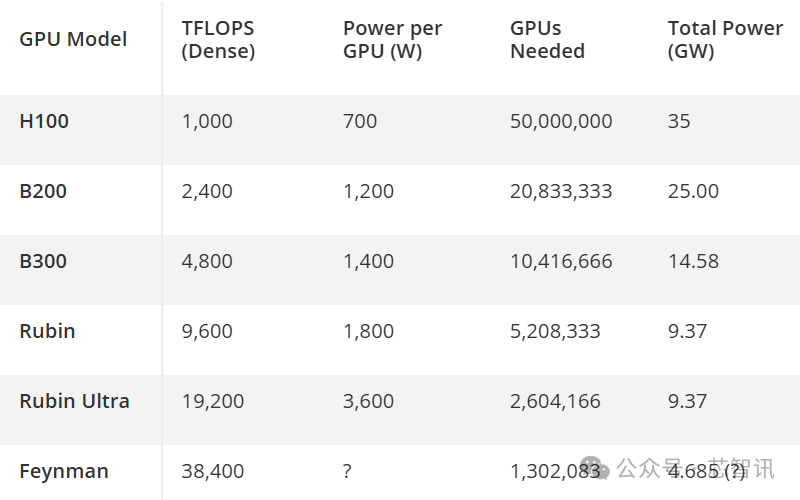This screenshot has width=800, height=500.
Task: Click the GPU Model column header
Action: click(73, 39)
